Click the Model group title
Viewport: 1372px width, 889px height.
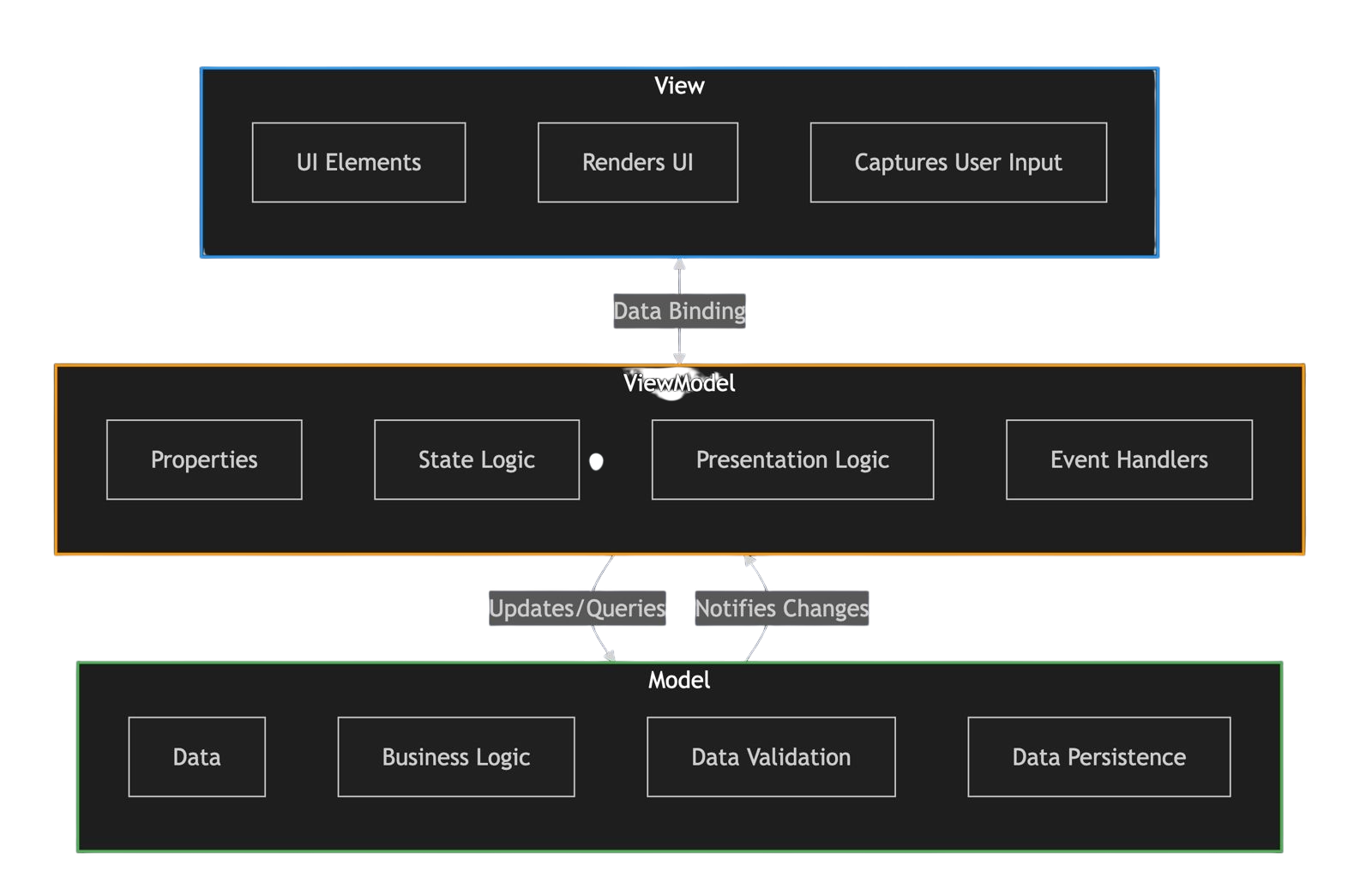pyautogui.click(x=679, y=681)
